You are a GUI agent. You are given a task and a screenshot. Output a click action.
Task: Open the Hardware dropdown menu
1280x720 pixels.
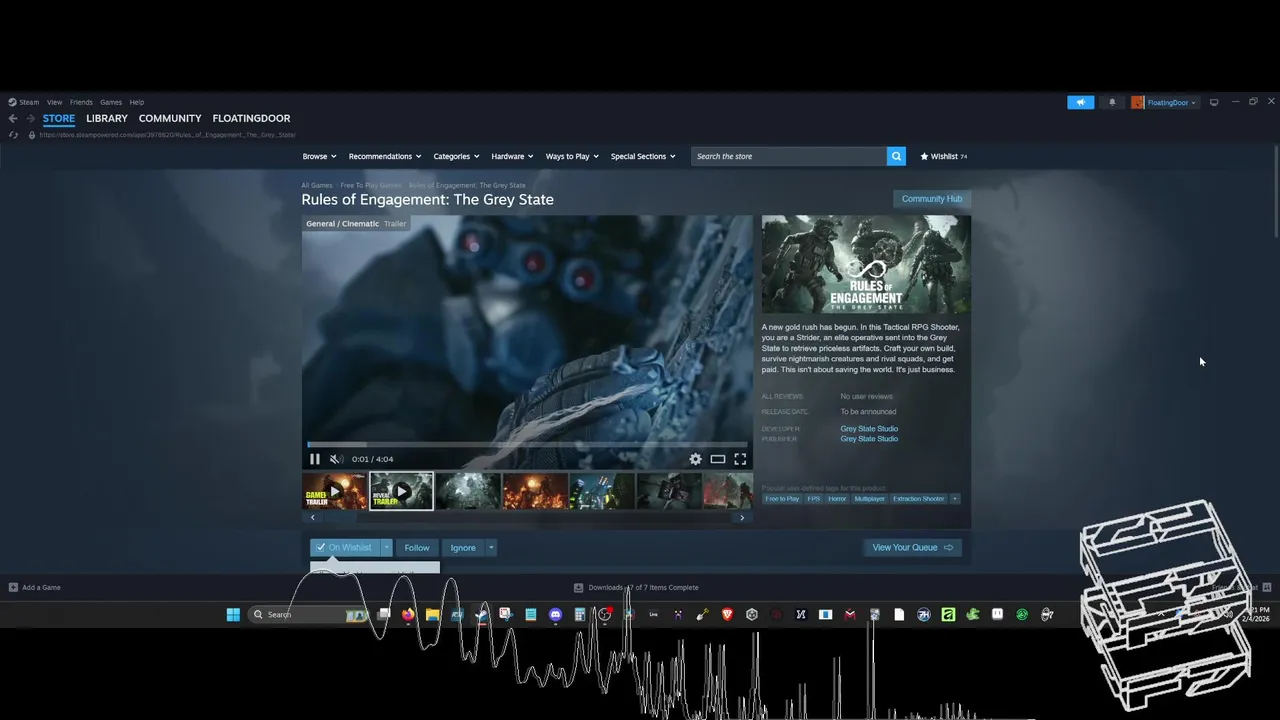512,156
